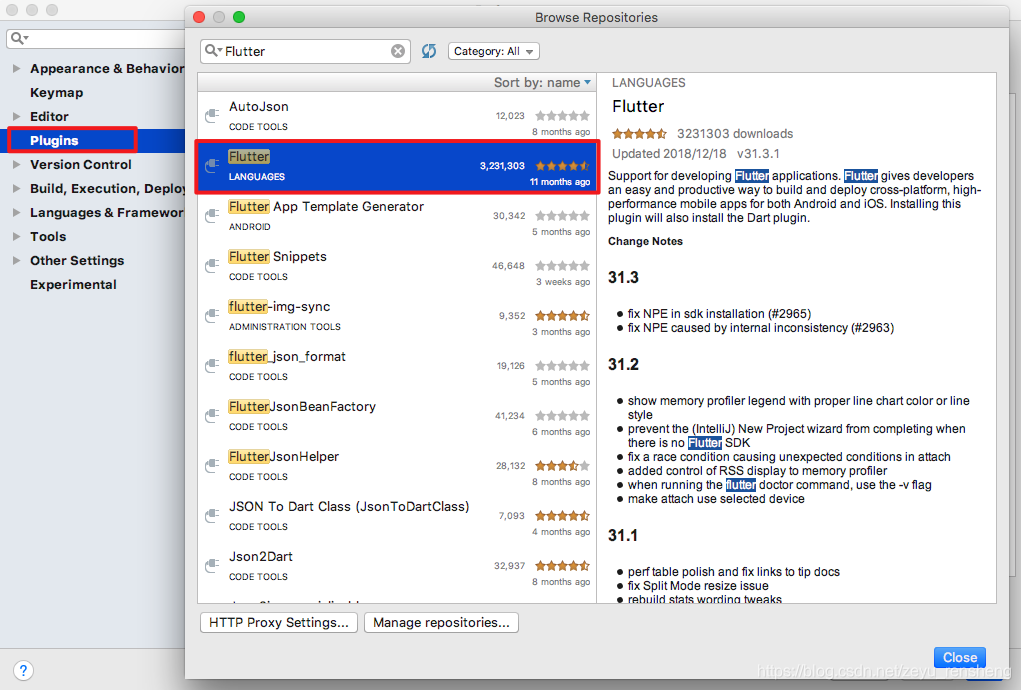
Task: Expand the Editor settings node
Action: 16,117
